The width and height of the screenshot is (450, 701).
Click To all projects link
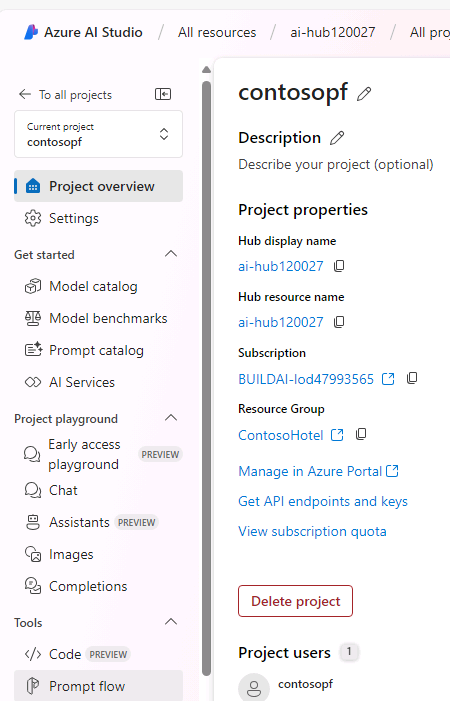click(x=75, y=95)
